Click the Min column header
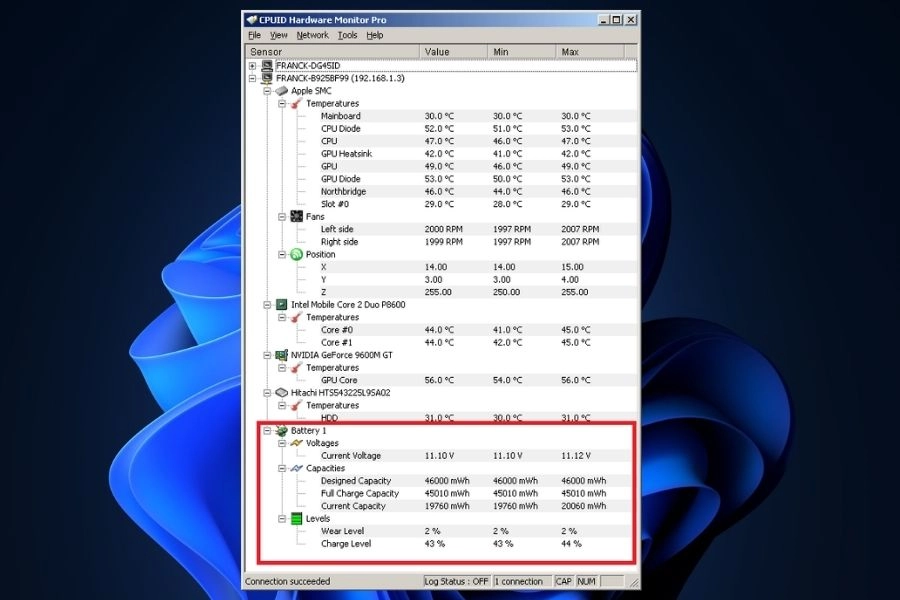 click(x=522, y=52)
